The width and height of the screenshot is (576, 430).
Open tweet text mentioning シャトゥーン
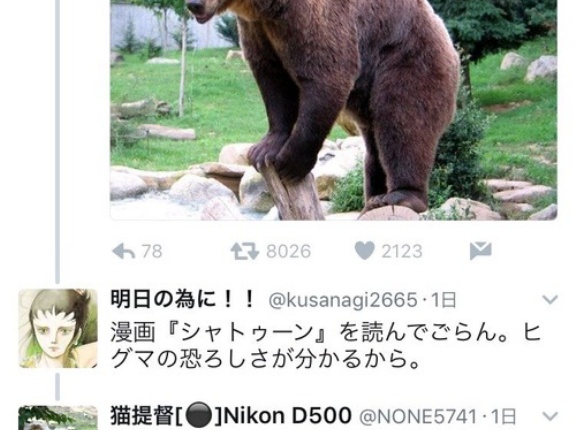[x=325, y=346]
